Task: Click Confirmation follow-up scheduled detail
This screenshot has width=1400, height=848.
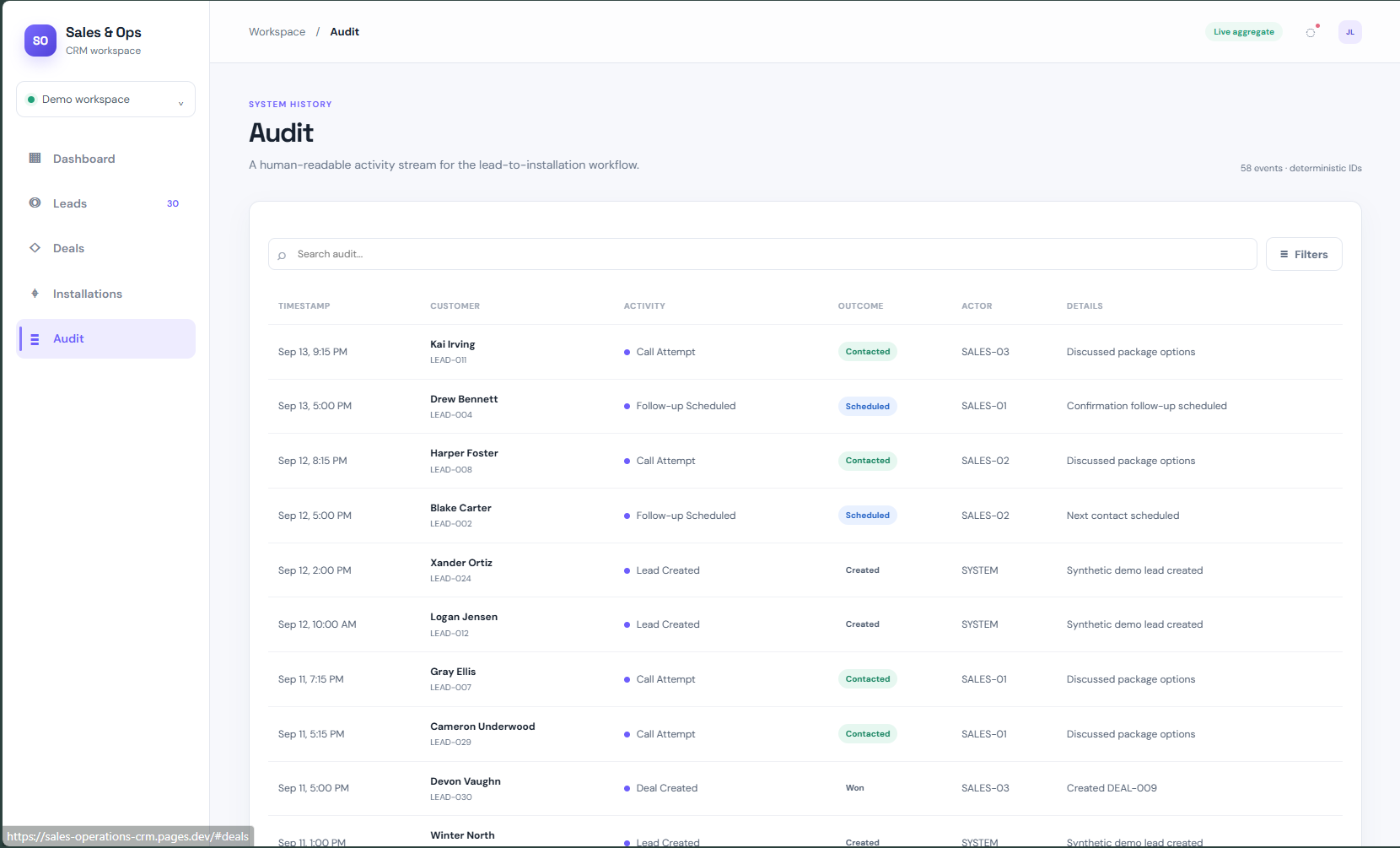Action: 1146,406
